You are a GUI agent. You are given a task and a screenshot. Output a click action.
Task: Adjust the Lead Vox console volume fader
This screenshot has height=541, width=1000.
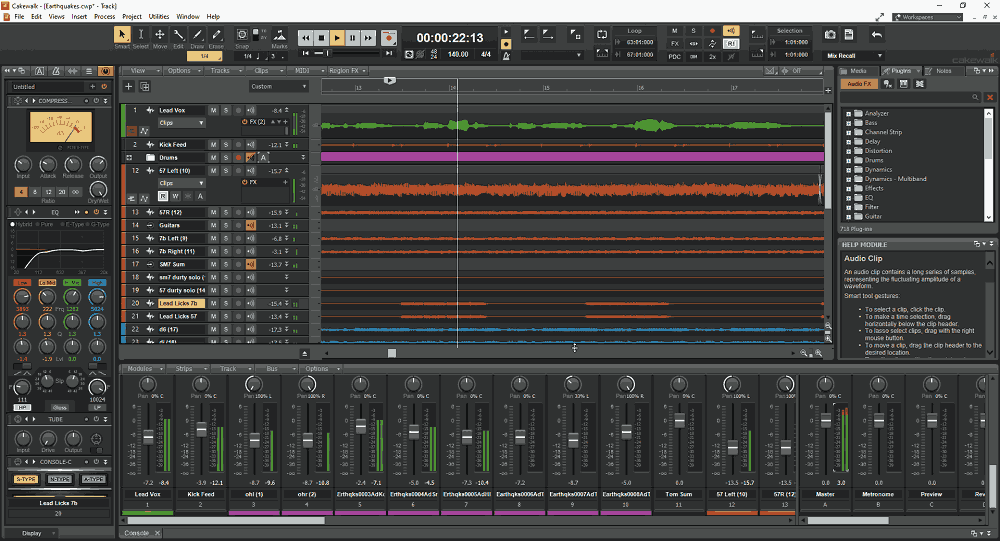[x=148, y=437]
